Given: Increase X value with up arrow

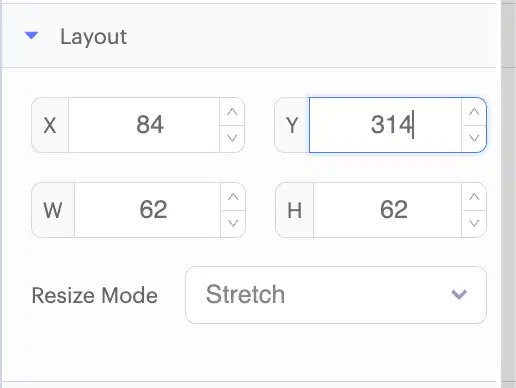Looking at the screenshot, I should 232,112.
